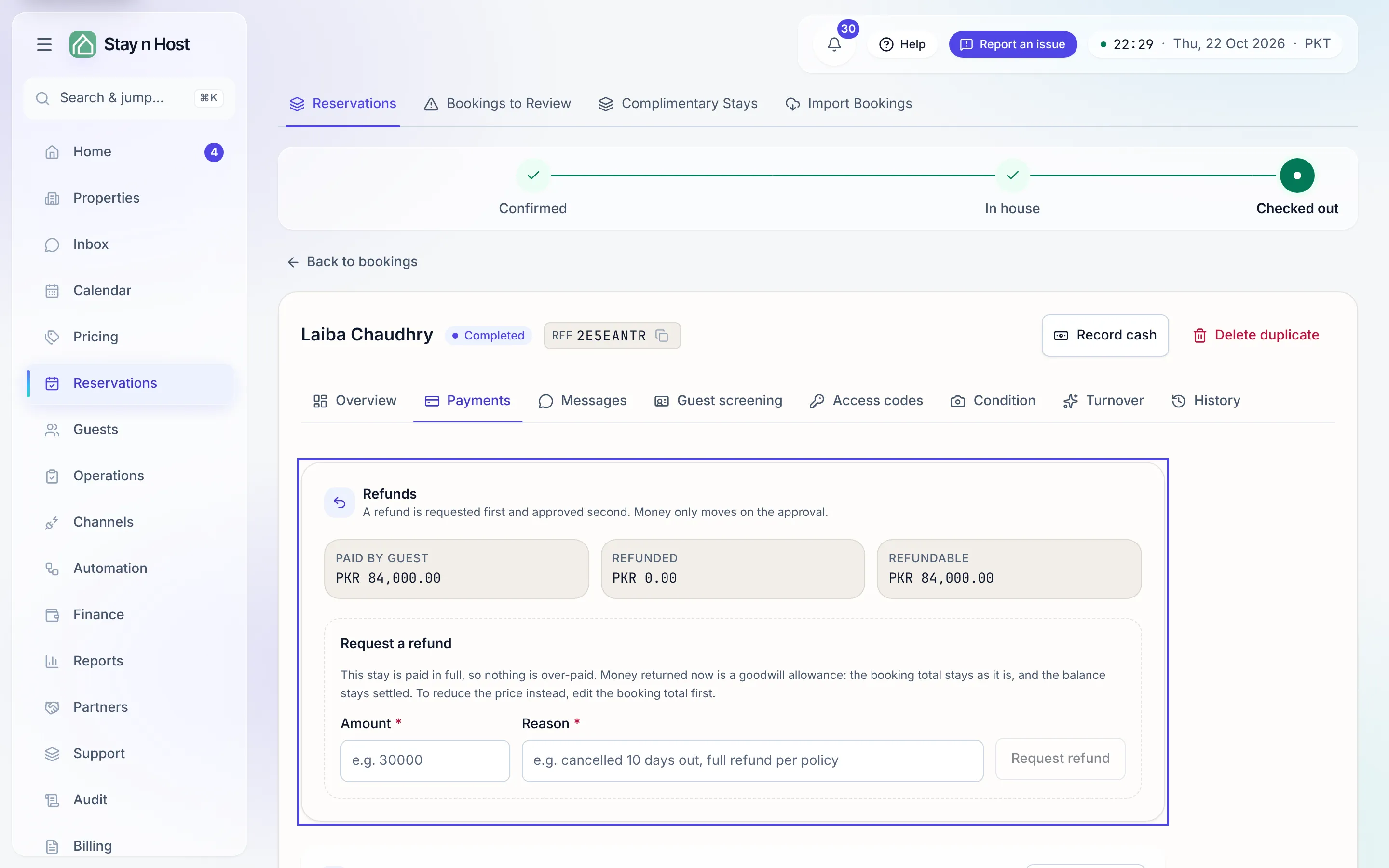
Task: Open Pricing in the sidebar
Action: pos(130,337)
